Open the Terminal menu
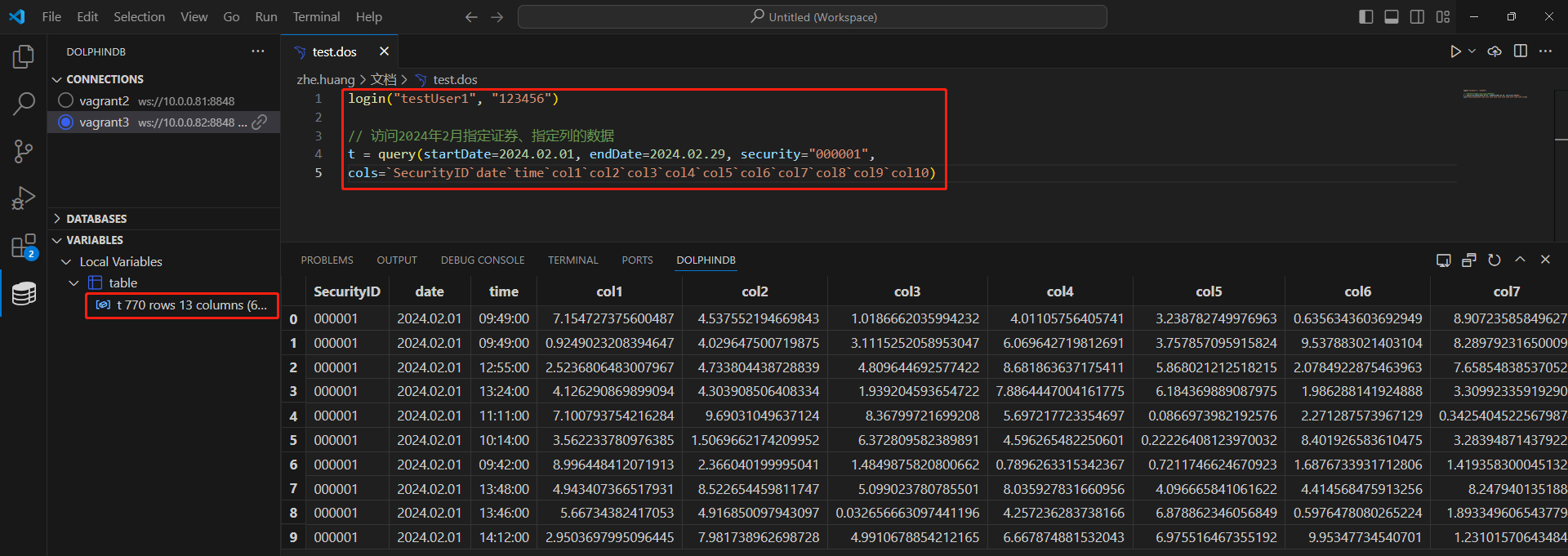This screenshot has width=1568, height=556. 316,17
